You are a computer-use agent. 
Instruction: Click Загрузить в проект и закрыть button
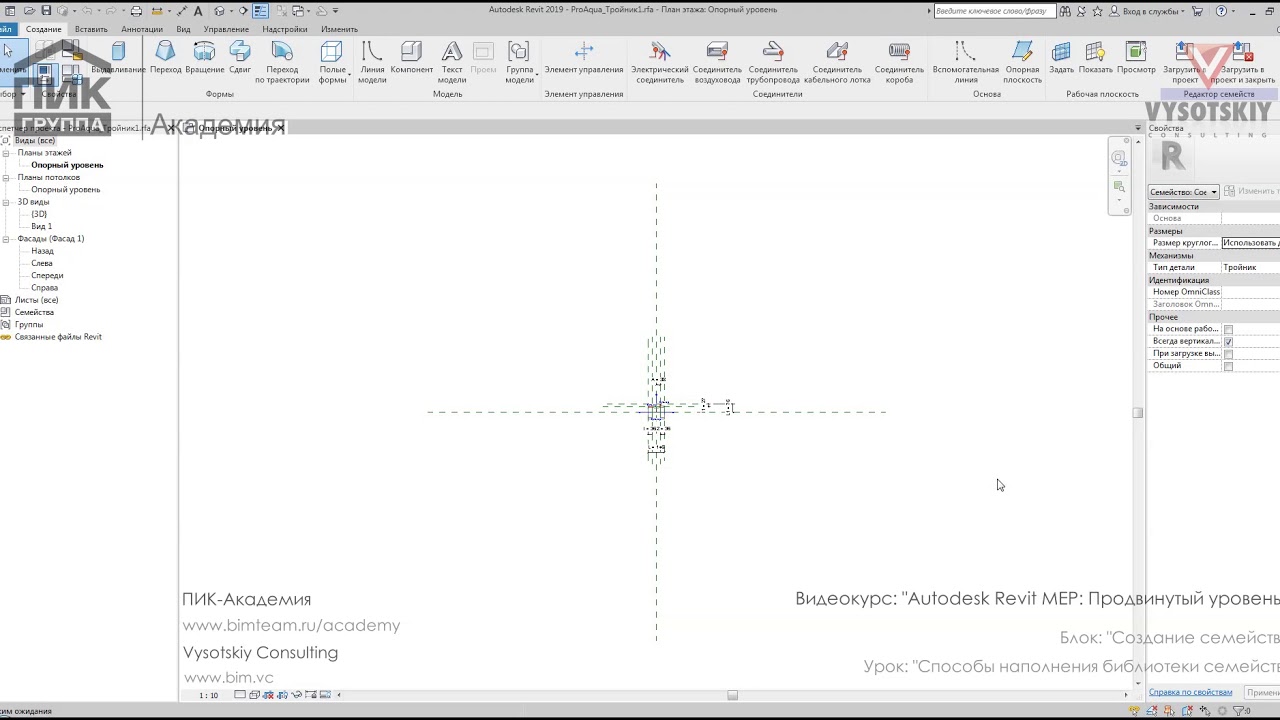(1243, 62)
